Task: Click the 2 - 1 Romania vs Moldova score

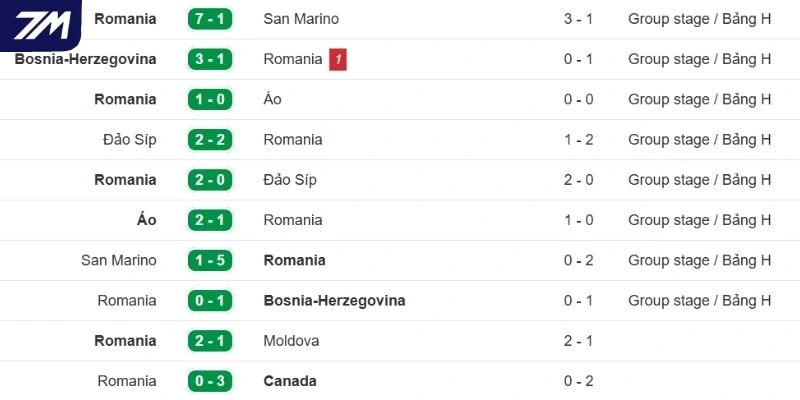Action: coord(210,341)
